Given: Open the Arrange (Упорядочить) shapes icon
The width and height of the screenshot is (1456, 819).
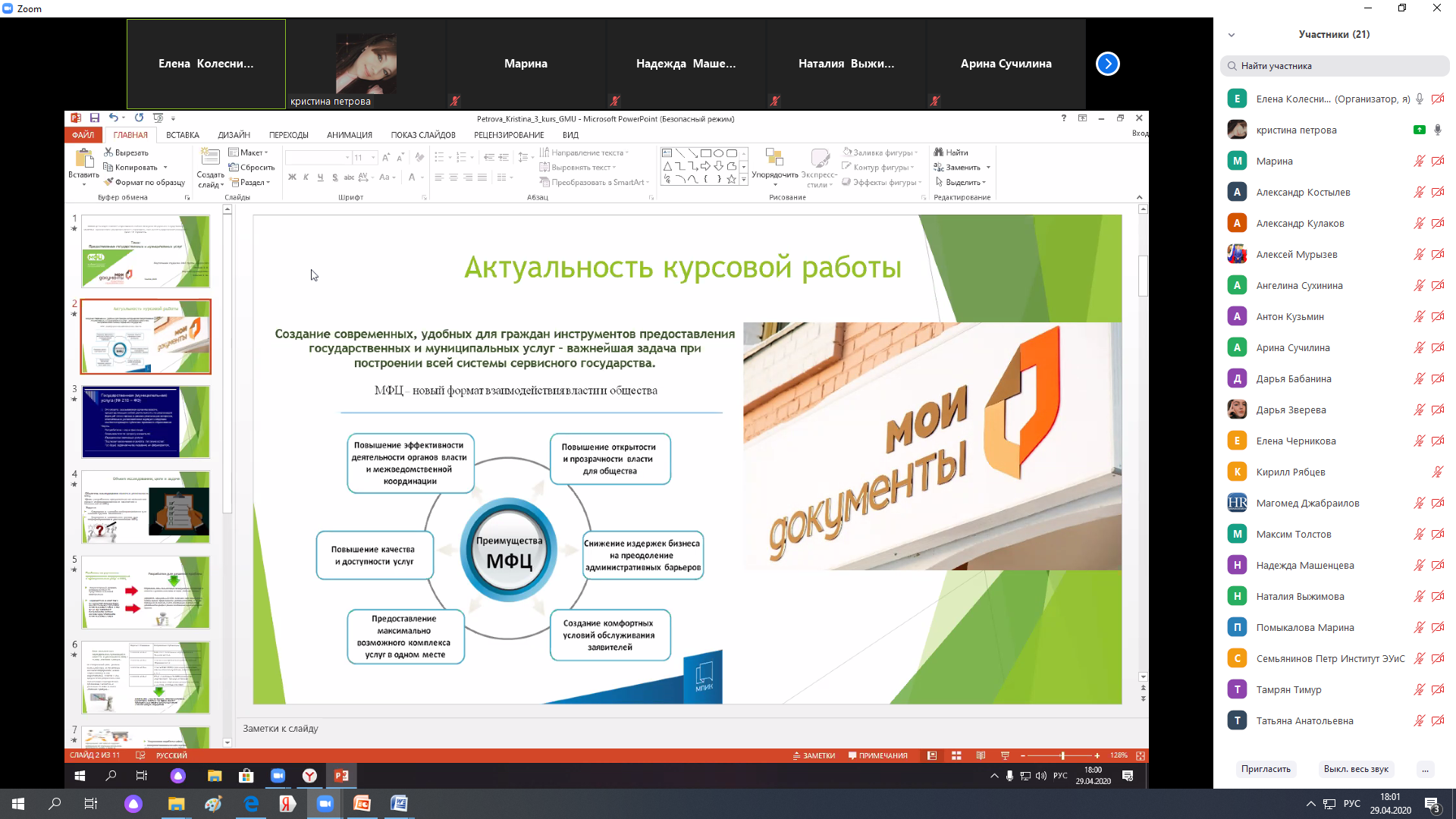Looking at the screenshot, I should pos(774,157).
